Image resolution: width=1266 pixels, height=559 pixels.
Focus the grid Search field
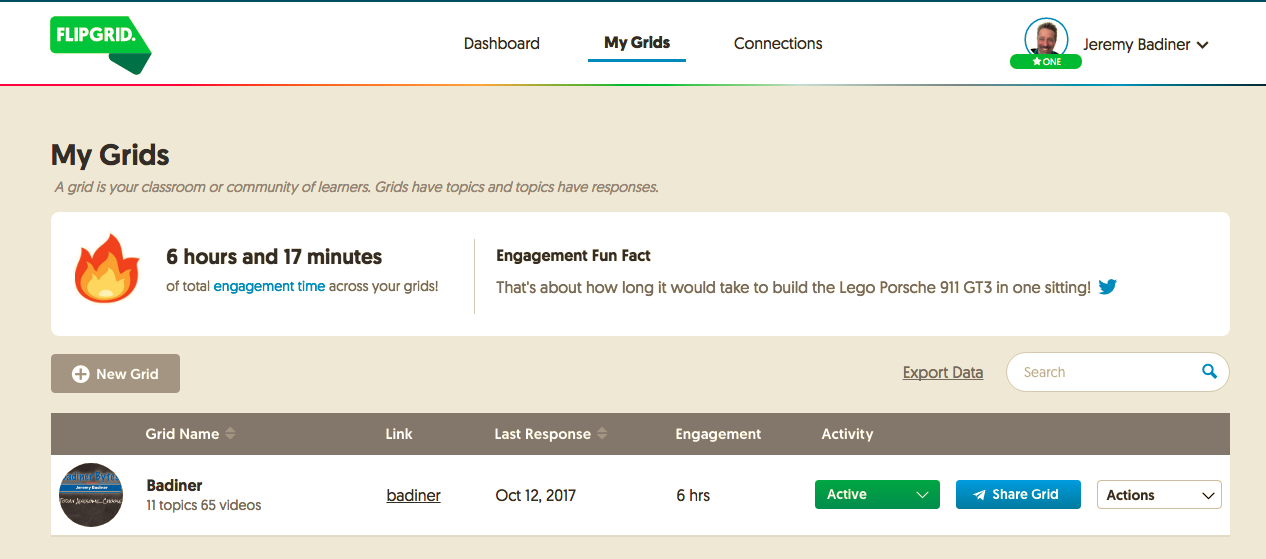tap(1117, 372)
